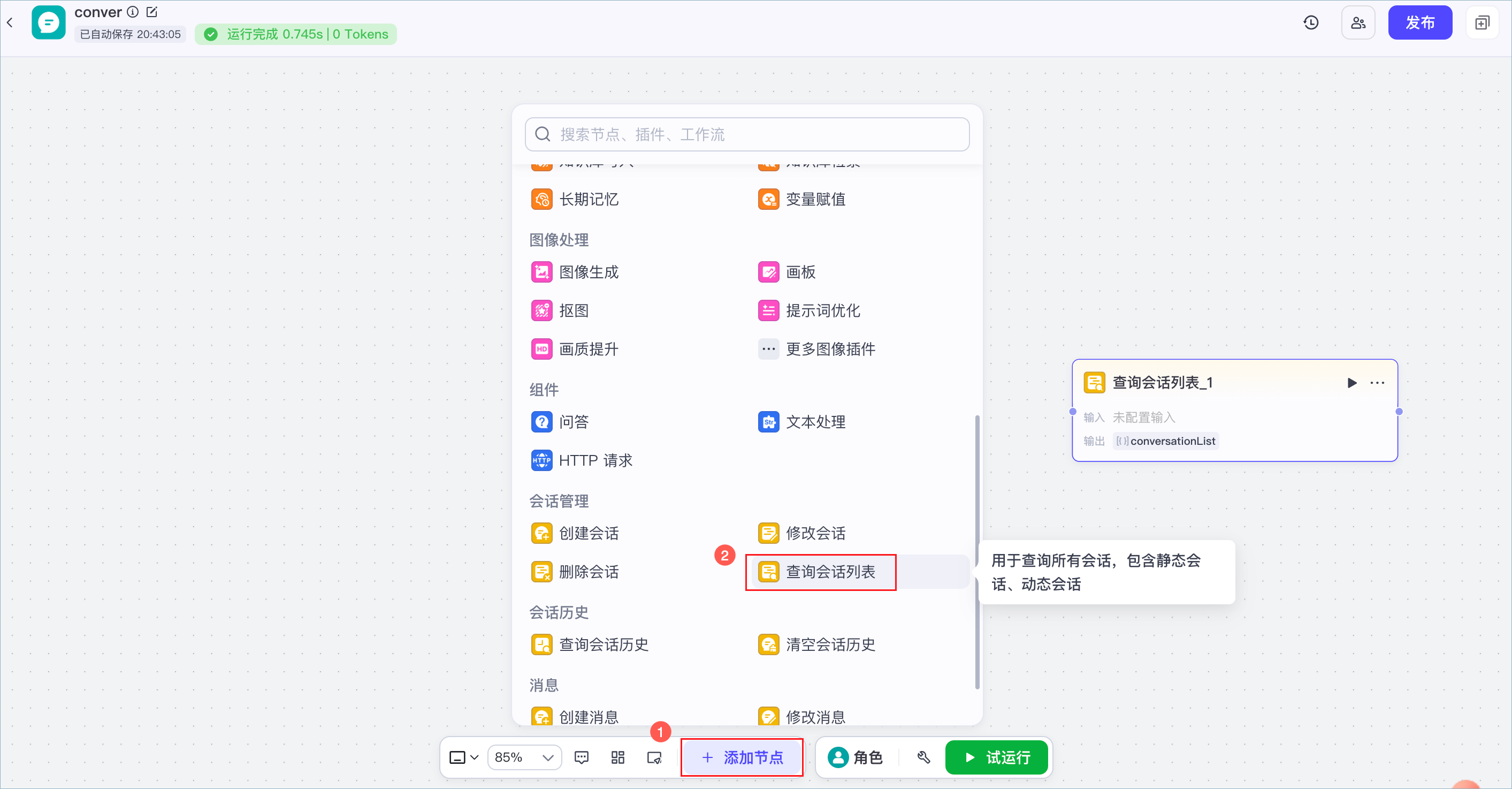Click the conversationList output tag
The image size is (1512, 789).
pyautogui.click(x=1166, y=441)
